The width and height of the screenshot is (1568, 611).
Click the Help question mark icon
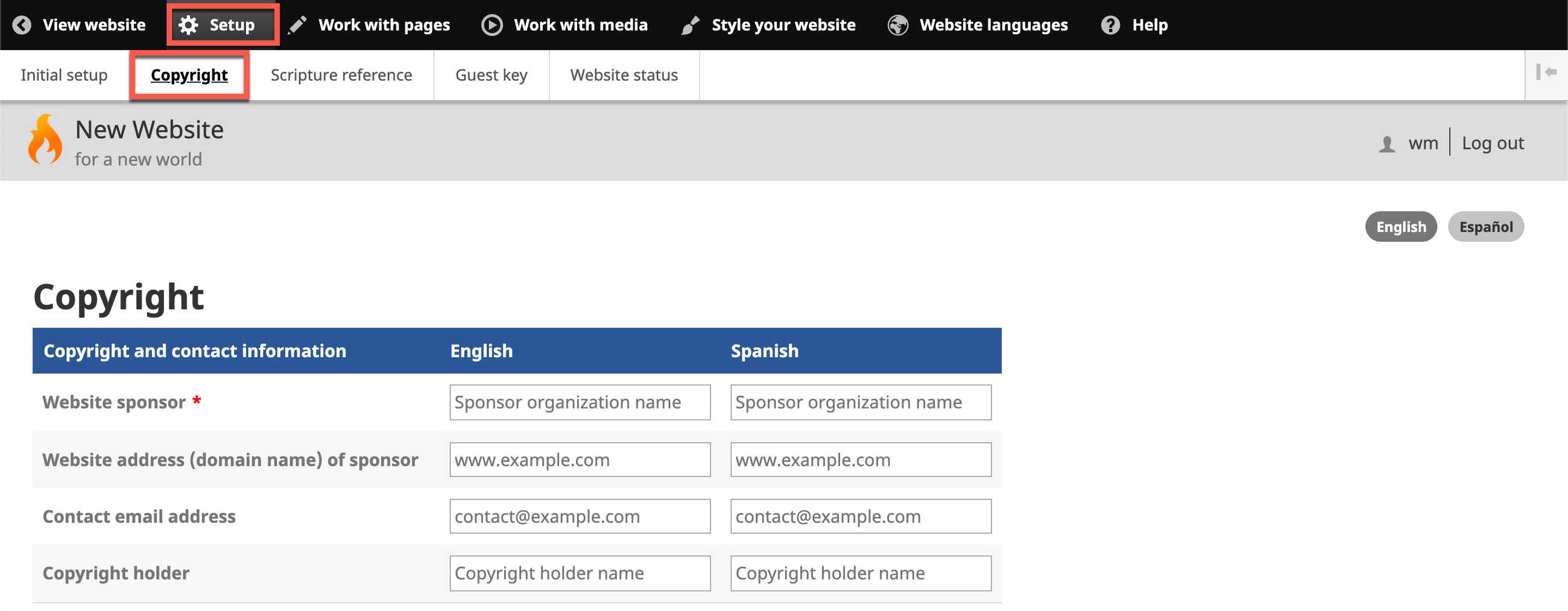pos(1110,25)
